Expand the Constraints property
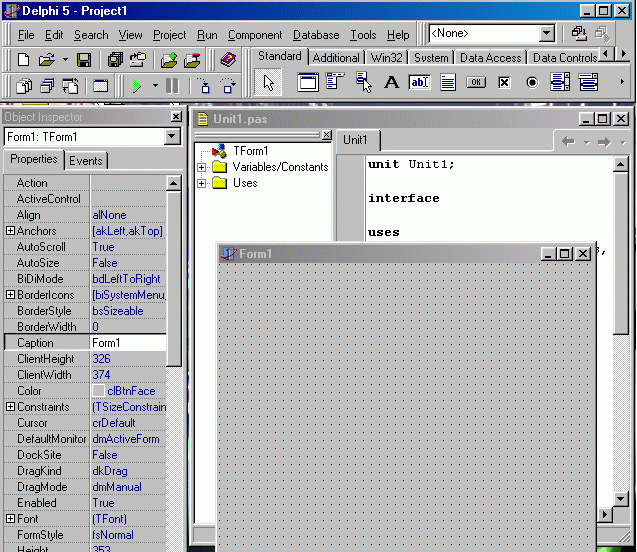Image resolution: width=637 pixels, height=552 pixels. coord(11,407)
